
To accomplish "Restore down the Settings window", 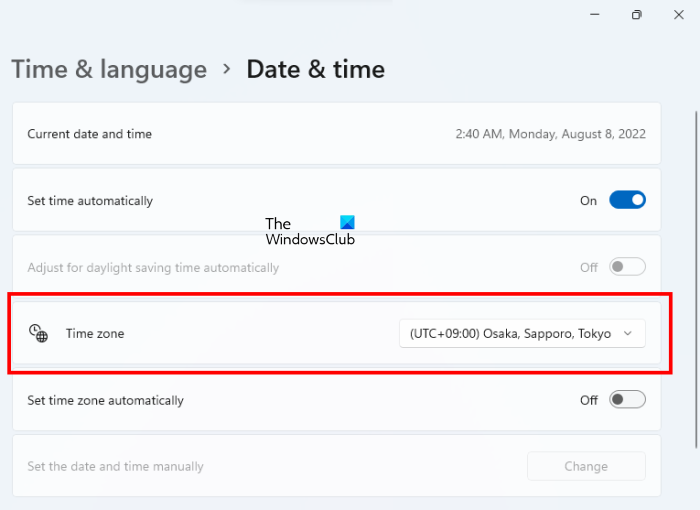I will (637, 14).
